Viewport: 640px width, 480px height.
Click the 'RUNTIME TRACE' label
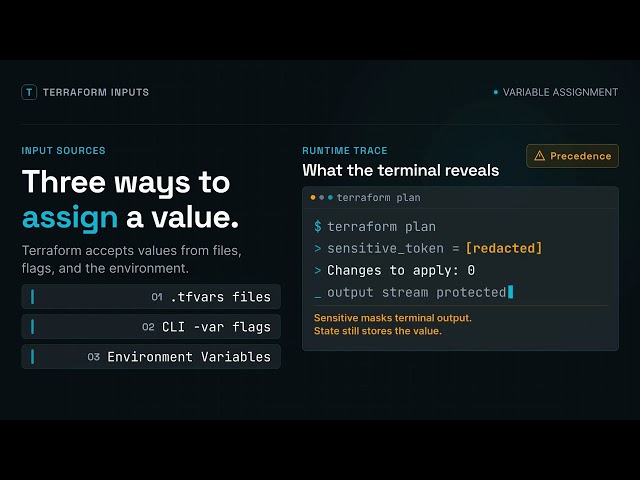pos(345,151)
